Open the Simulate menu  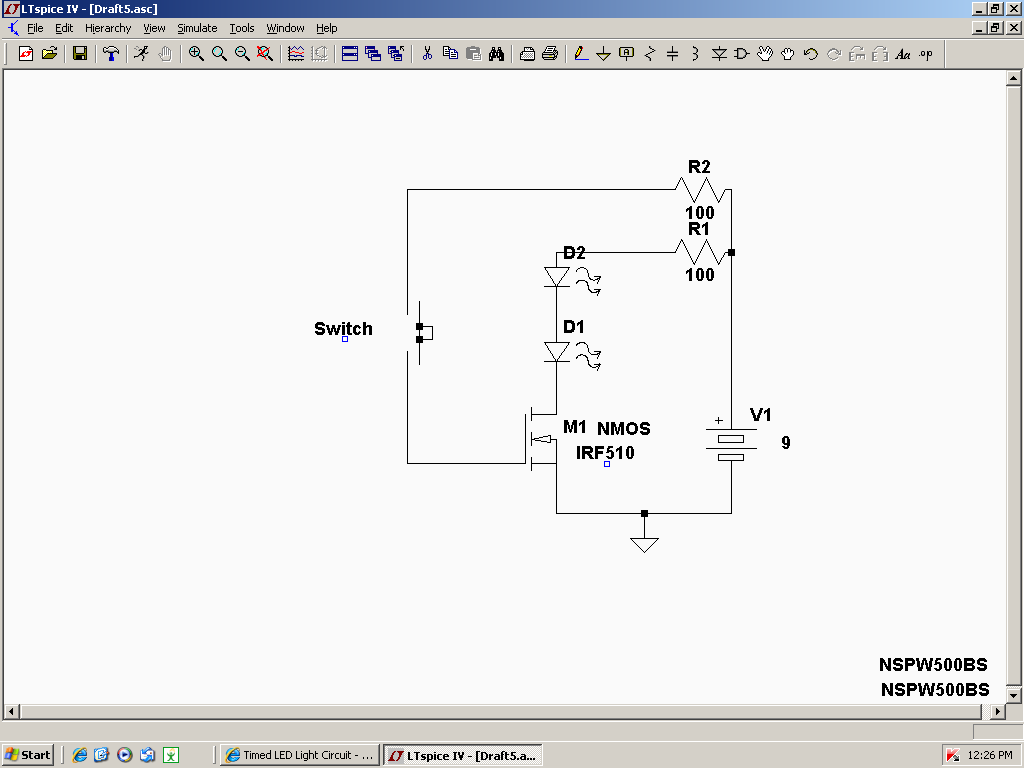point(197,28)
